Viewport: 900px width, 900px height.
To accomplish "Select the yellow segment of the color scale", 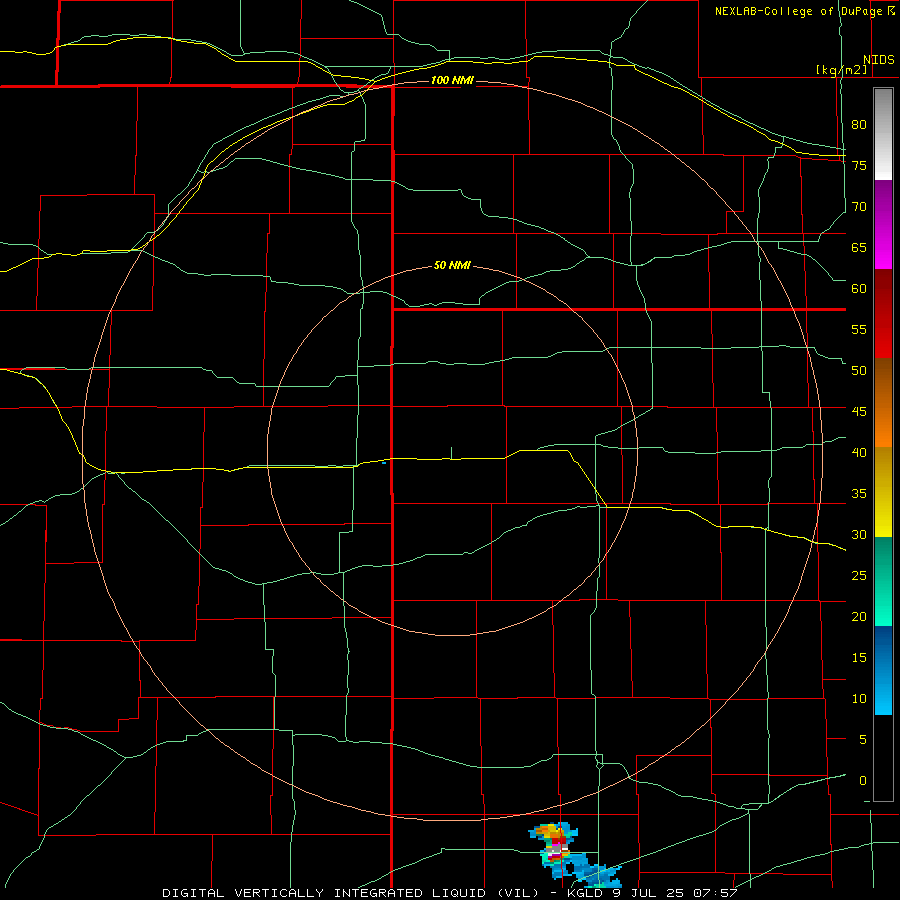I will click(883, 492).
